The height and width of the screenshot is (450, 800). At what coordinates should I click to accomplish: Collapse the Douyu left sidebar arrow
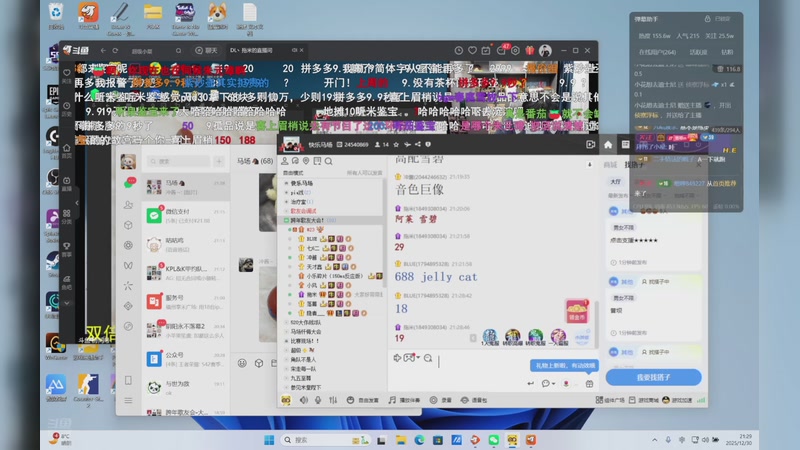click(x=77, y=203)
